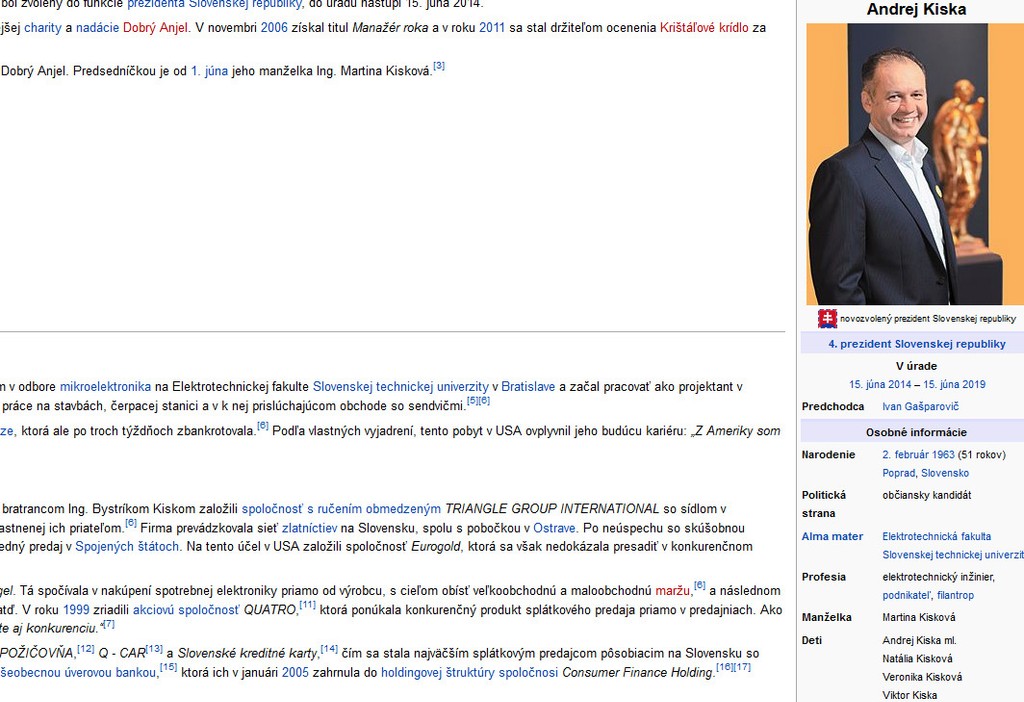Open the Bratislave link
The height and width of the screenshot is (702, 1024).
(528, 386)
